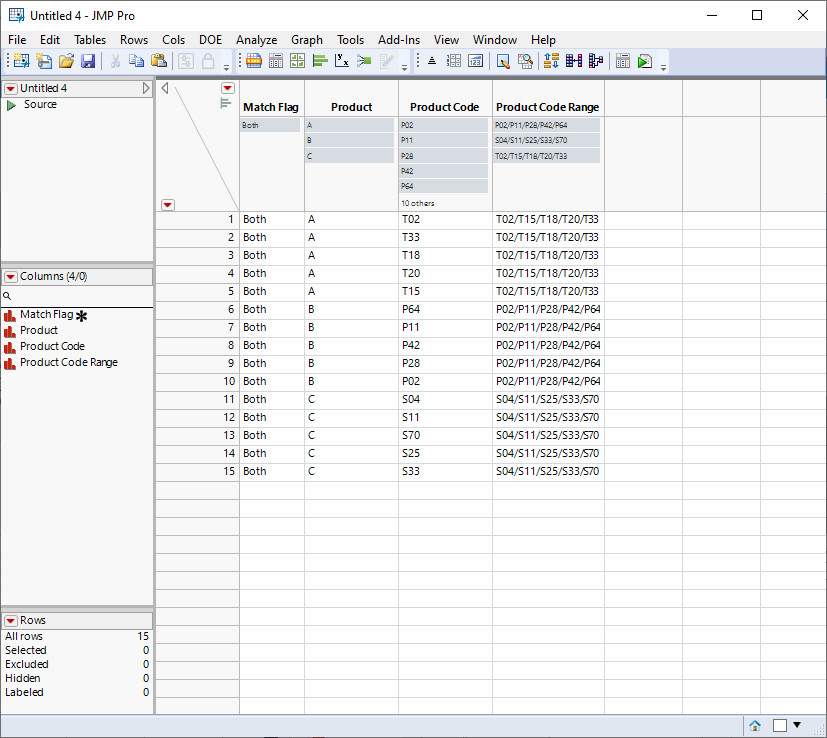Open the Rows panel red triangle menu
The image size is (827, 738).
click(11, 621)
